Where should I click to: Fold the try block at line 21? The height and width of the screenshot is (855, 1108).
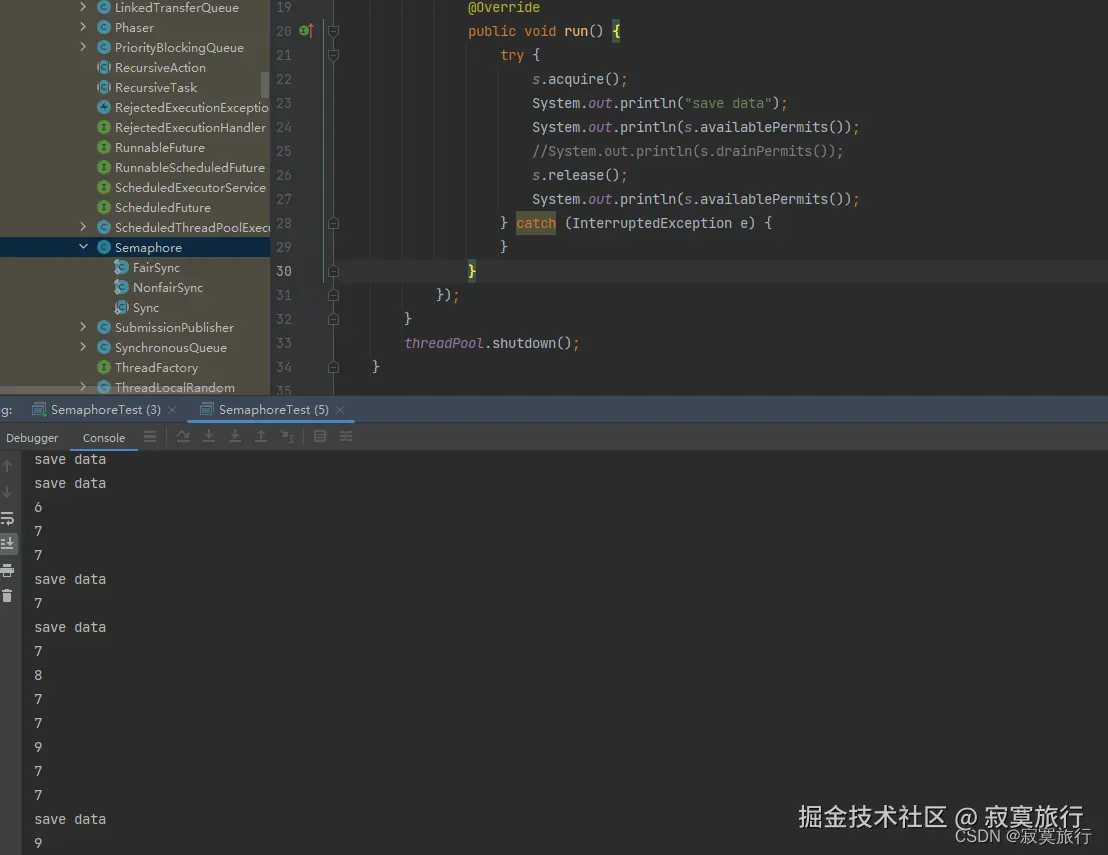pos(334,55)
